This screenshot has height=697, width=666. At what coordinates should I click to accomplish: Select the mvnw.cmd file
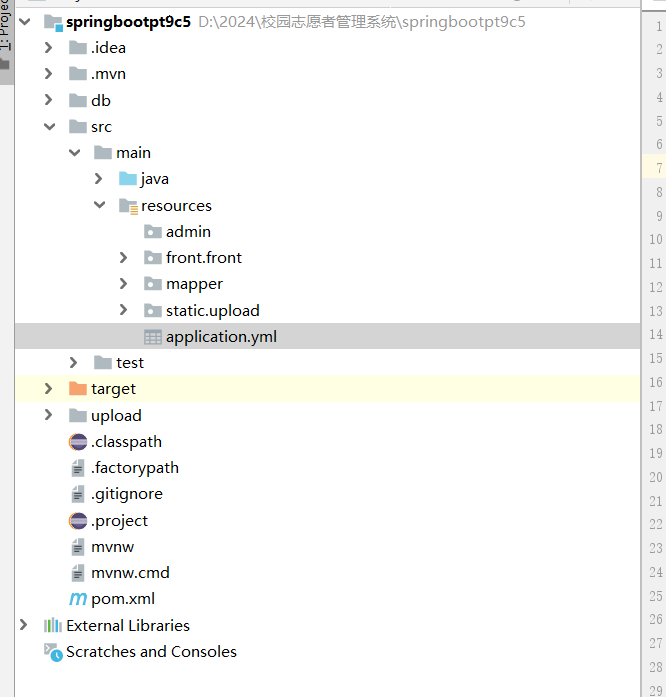(130, 573)
